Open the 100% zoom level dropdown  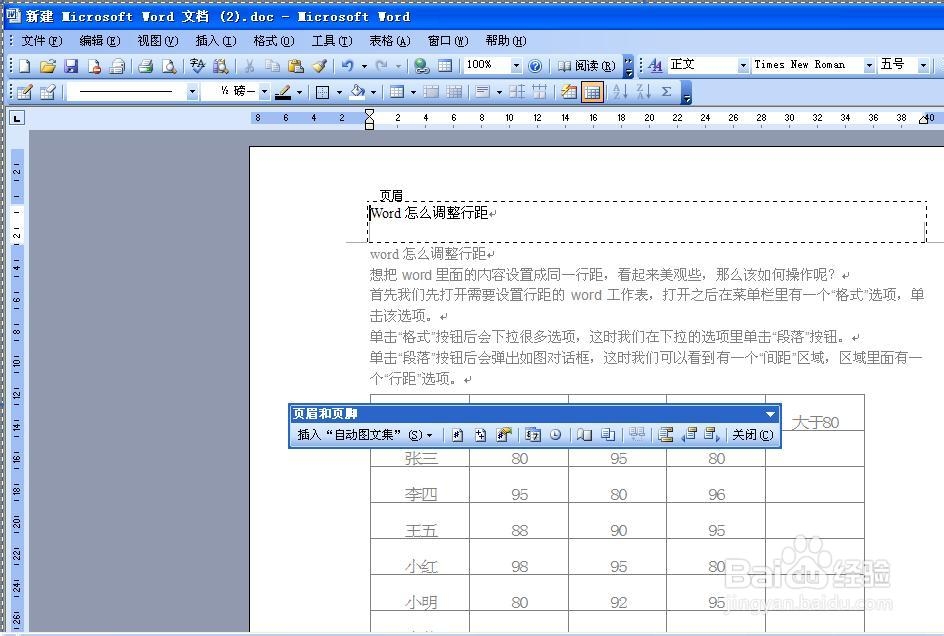point(516,65)
